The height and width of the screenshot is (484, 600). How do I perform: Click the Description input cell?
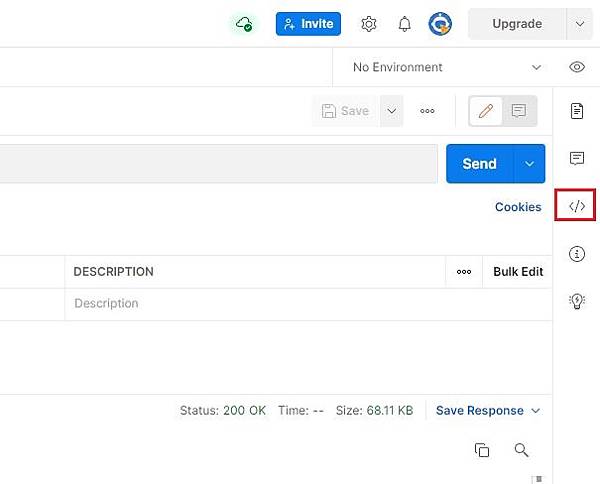coord(308,304)
